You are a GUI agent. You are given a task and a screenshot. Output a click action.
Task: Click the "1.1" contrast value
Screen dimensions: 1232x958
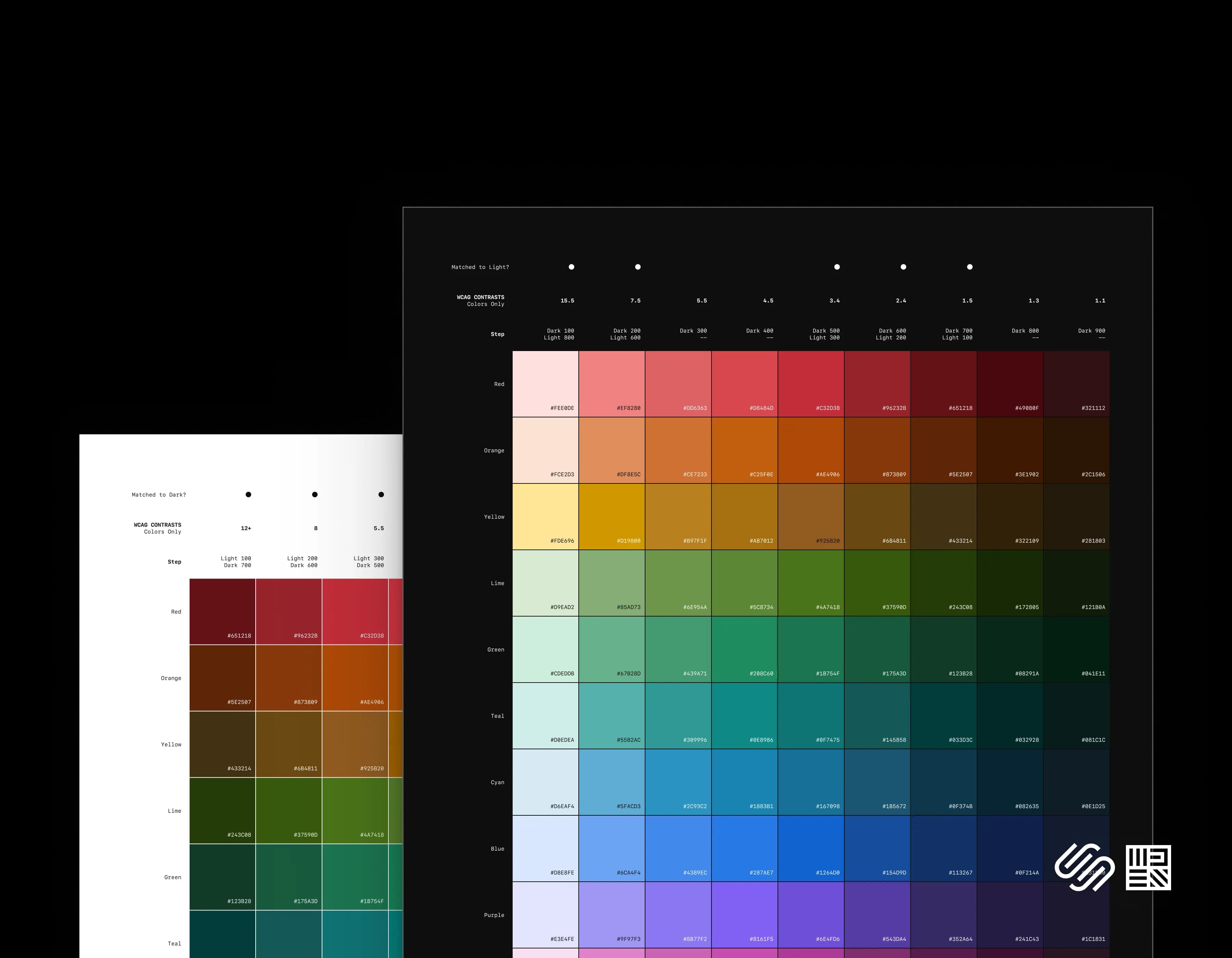tap(1100, 300)
